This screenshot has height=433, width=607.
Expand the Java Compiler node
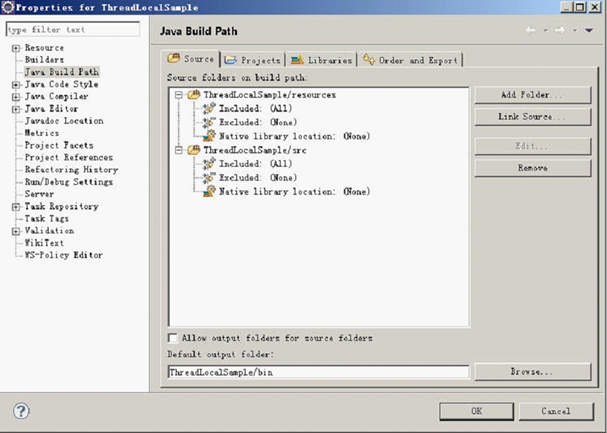[x=16, y=97]
